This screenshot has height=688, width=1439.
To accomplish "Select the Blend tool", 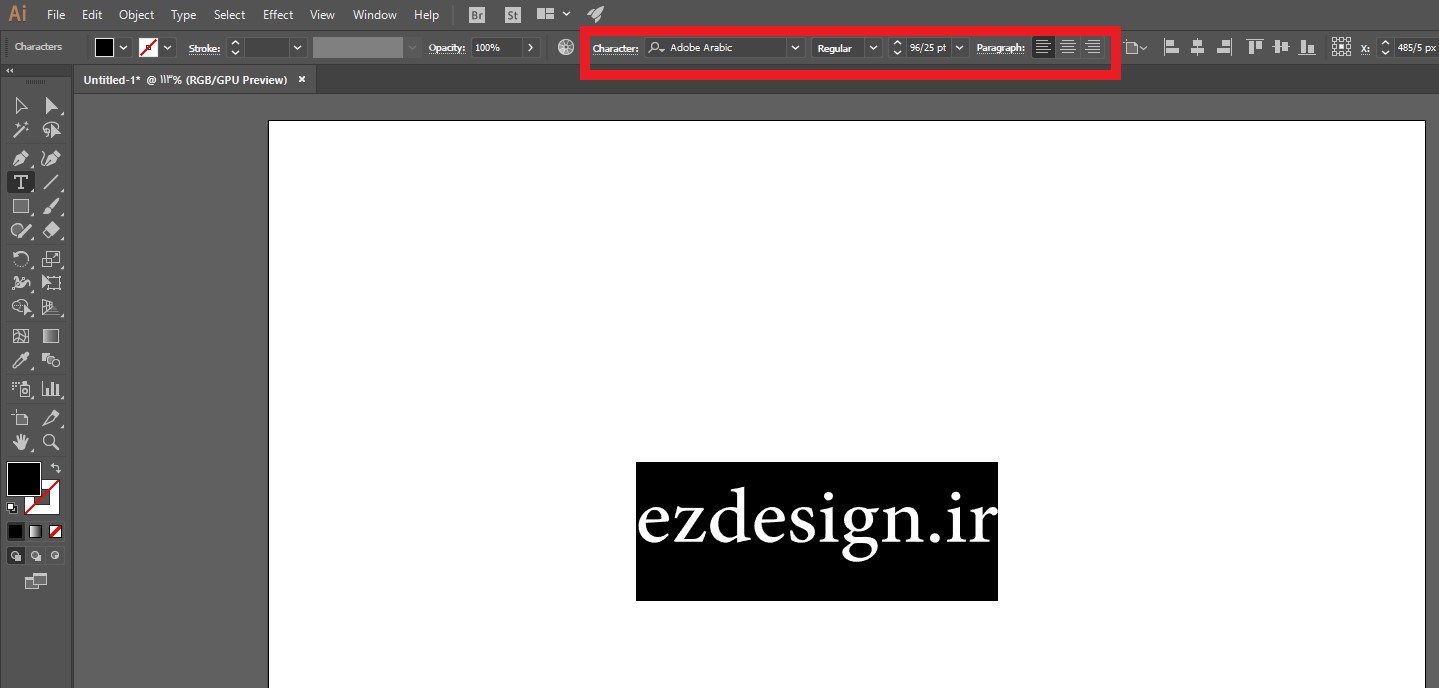I will pyautogui.click(x=51, y=360).
